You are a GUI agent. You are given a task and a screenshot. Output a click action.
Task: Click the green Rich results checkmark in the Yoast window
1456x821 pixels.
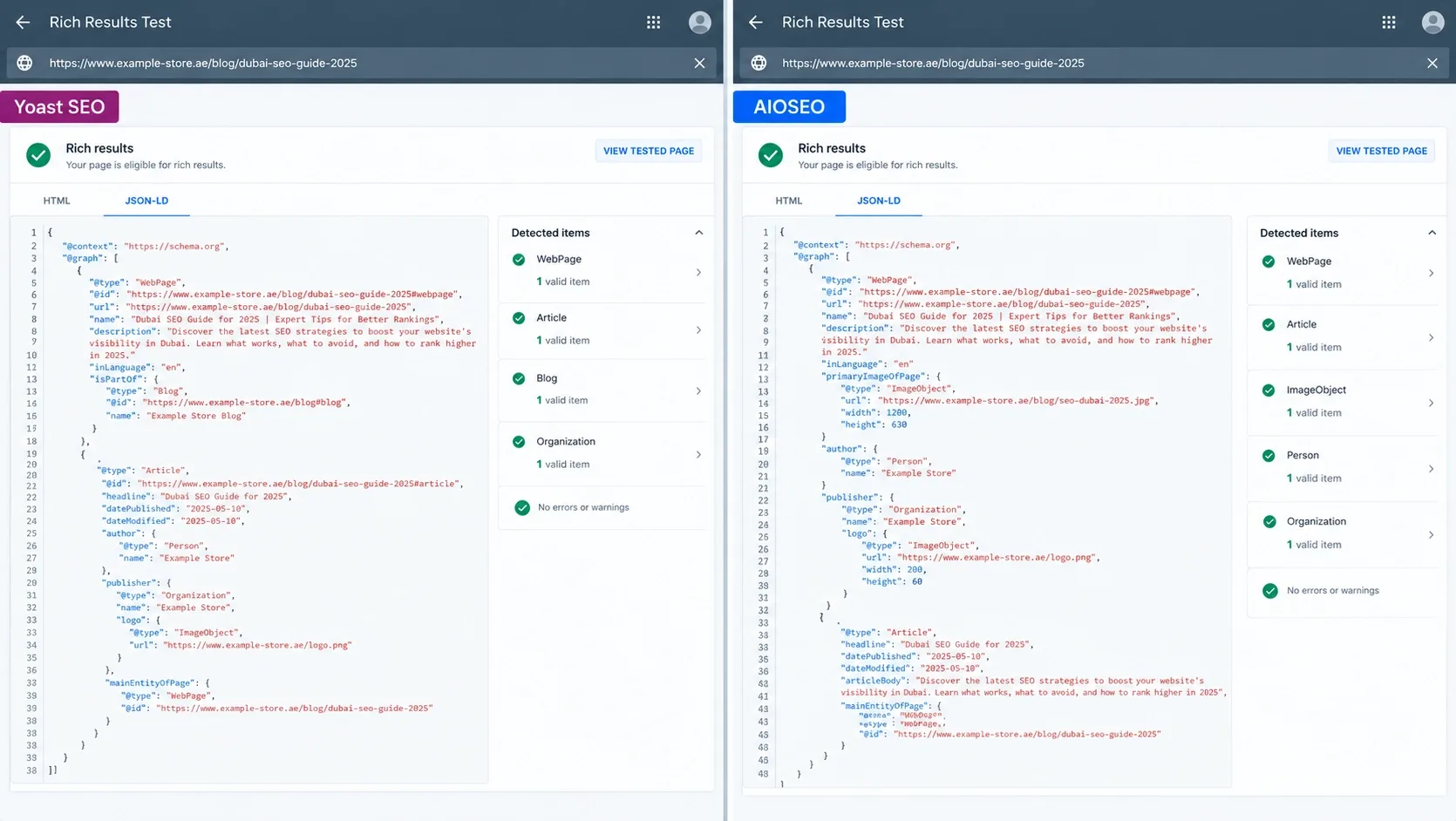pos(38,155)
